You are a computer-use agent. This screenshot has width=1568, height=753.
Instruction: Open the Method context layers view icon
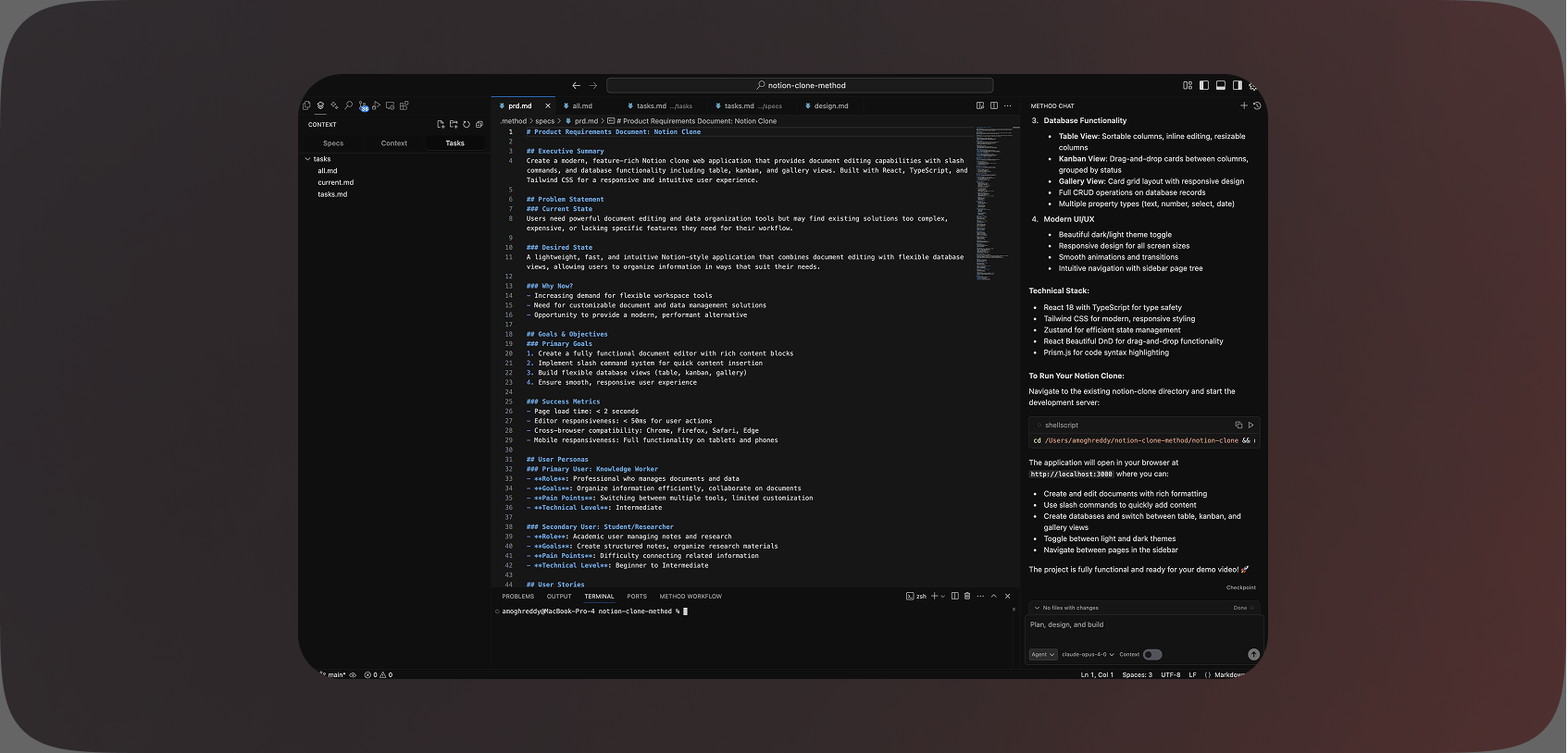[320, 105]
